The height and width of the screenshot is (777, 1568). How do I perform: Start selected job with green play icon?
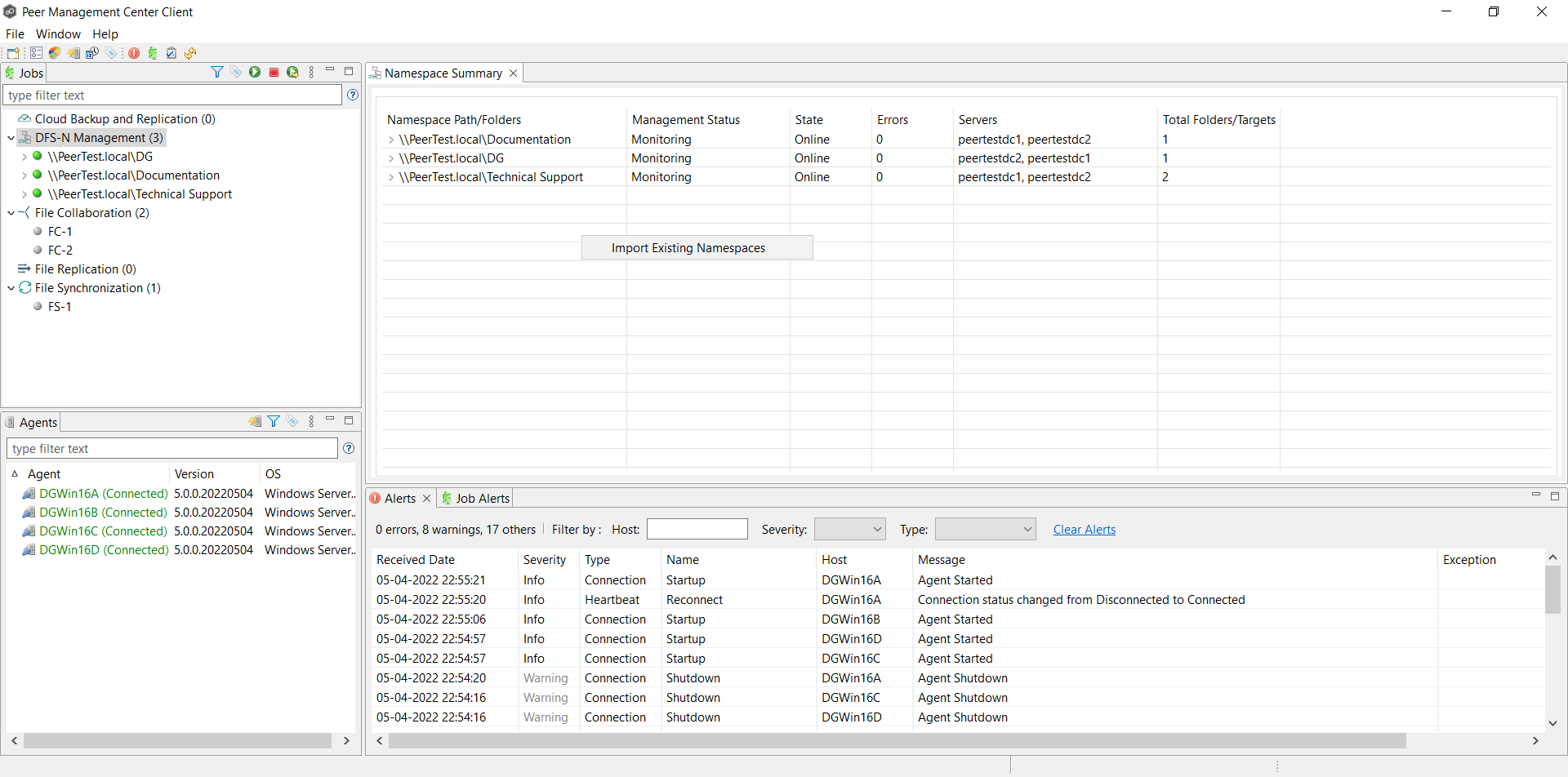255,72
